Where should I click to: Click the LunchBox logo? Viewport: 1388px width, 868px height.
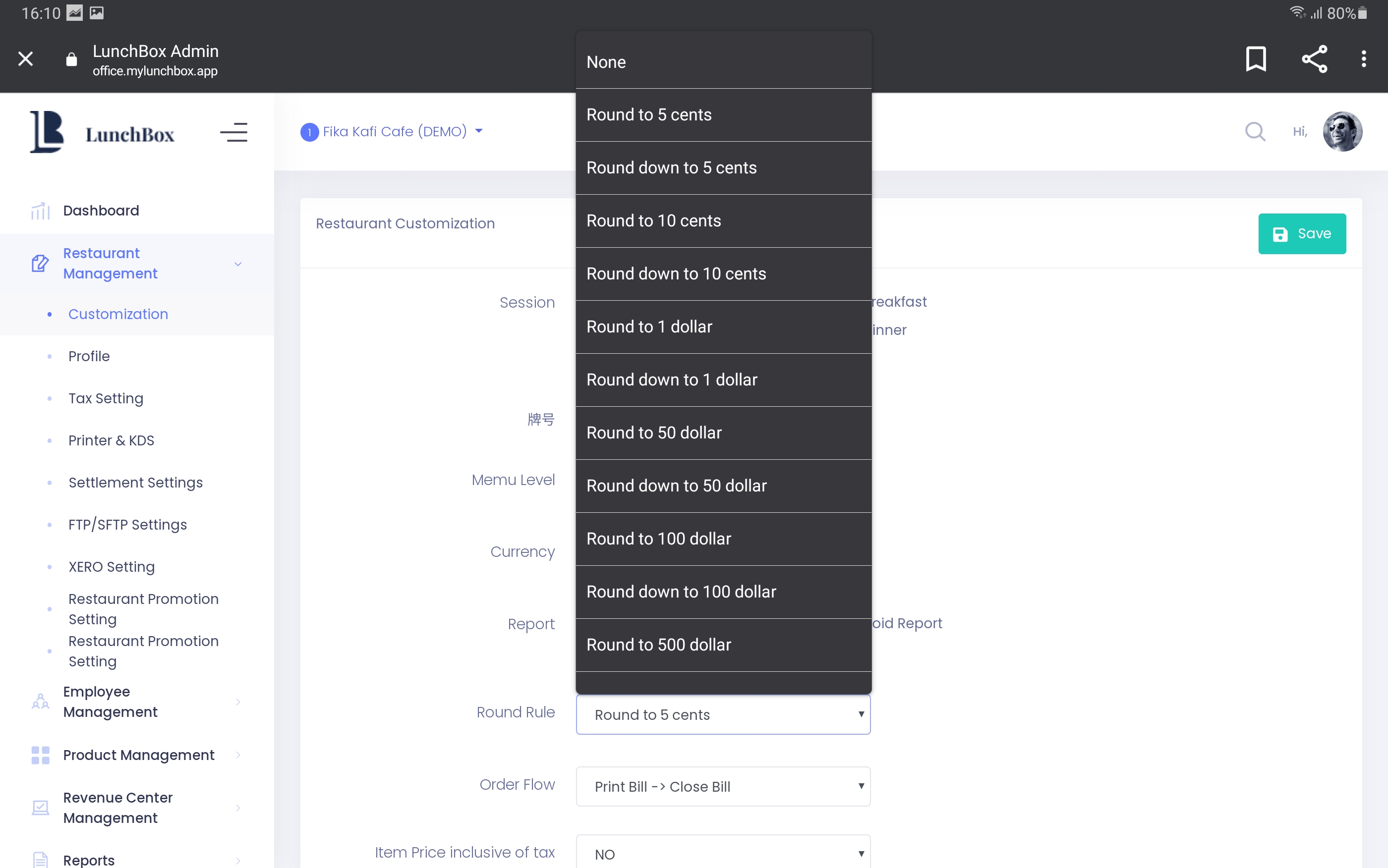[x=102, y=133]
